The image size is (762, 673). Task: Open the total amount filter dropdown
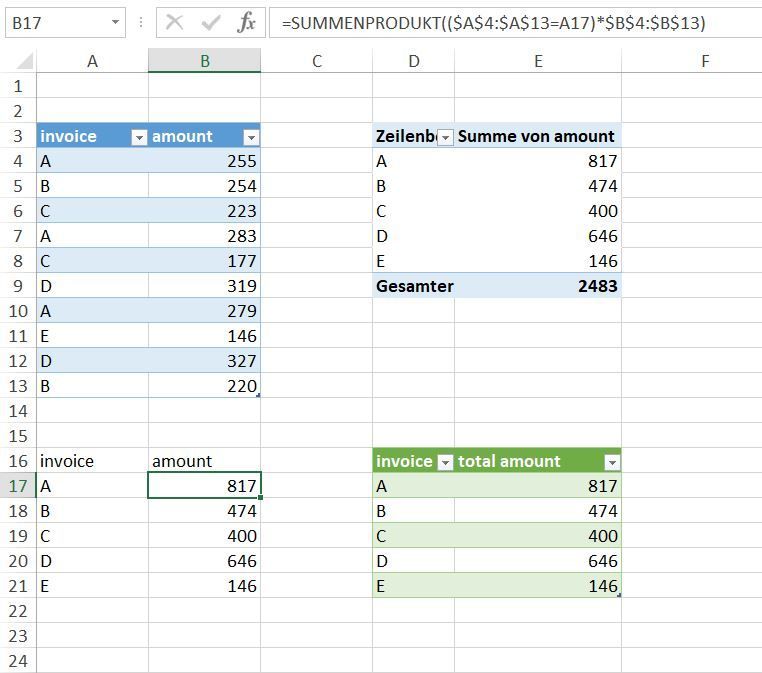pos(612,463)
